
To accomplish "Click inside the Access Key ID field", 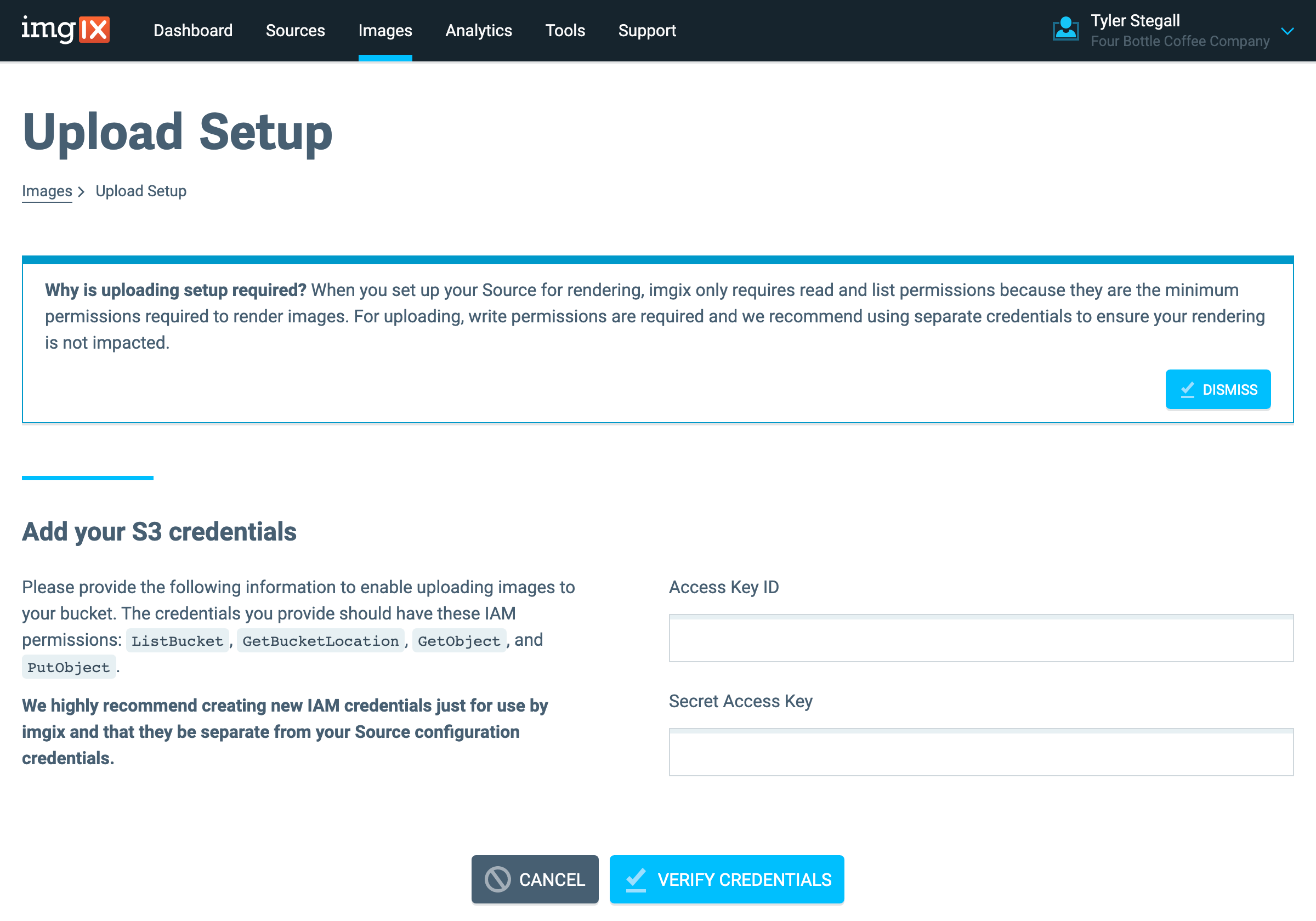I will pos(980,639).
